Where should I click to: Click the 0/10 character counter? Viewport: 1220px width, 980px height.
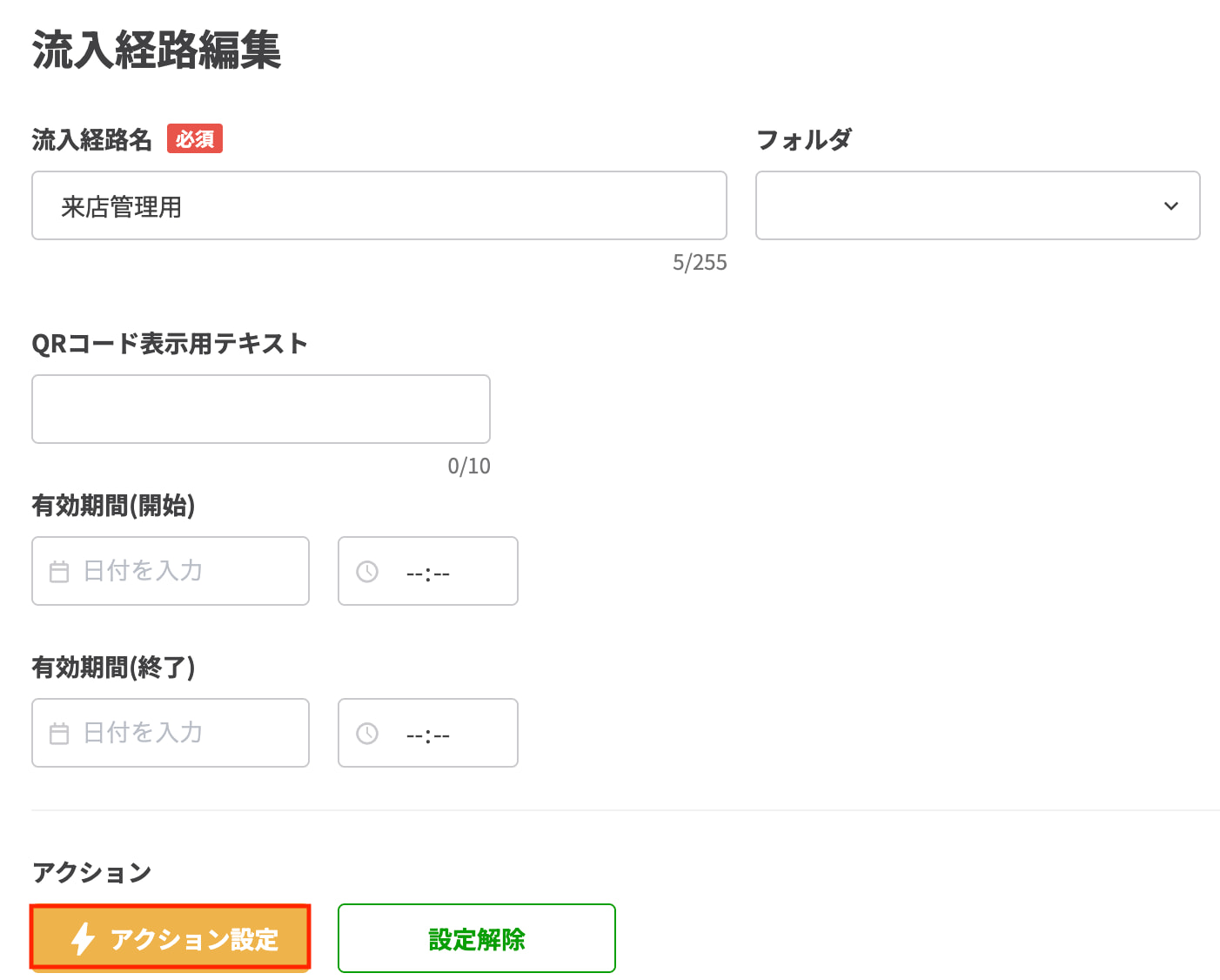tap(469, 466)
